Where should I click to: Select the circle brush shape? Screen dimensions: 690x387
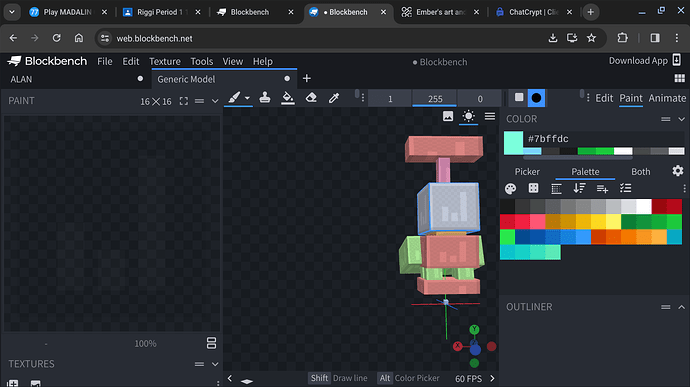tap(536, 98)
